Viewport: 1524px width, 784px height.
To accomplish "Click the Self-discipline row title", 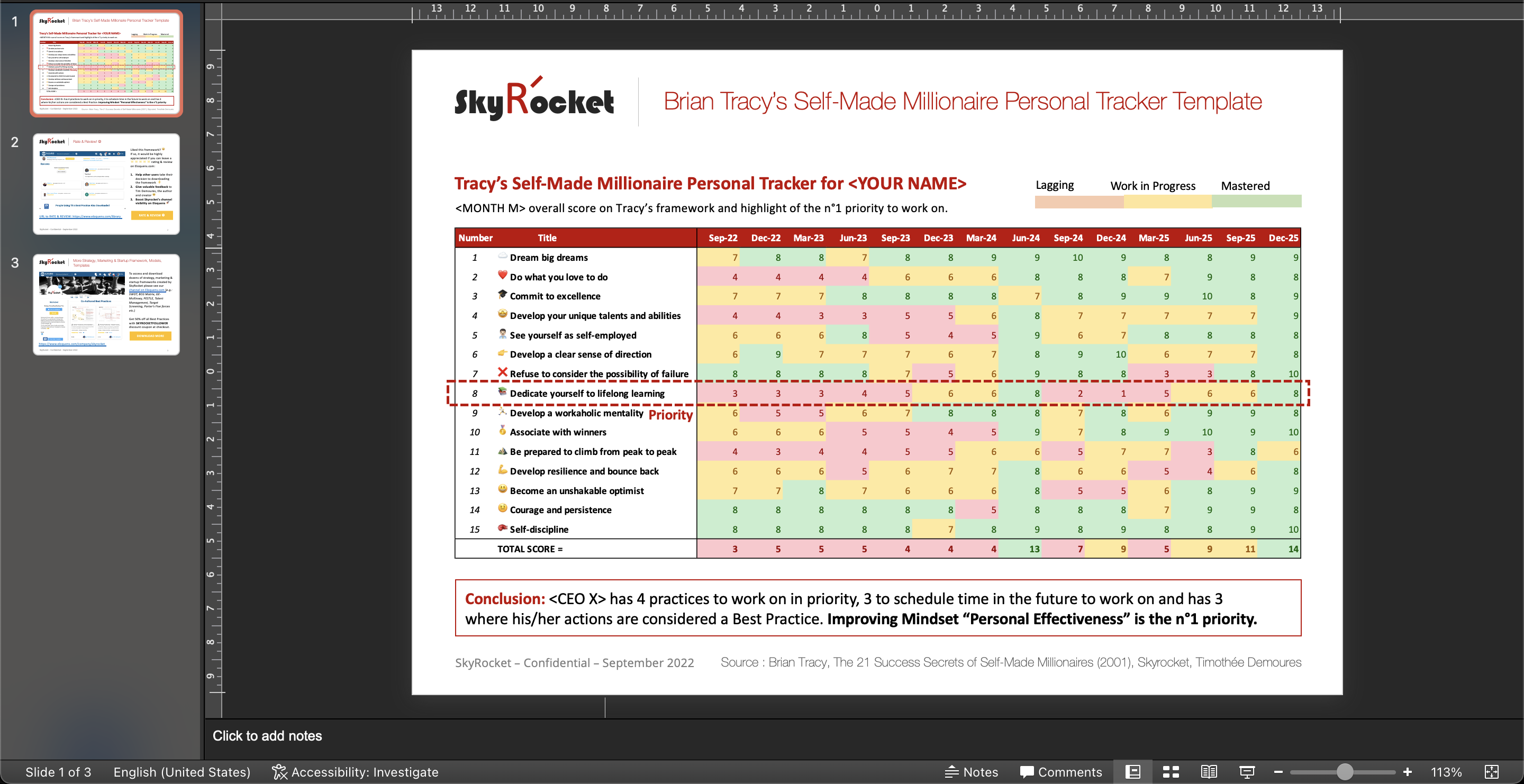I will point(538,529).
